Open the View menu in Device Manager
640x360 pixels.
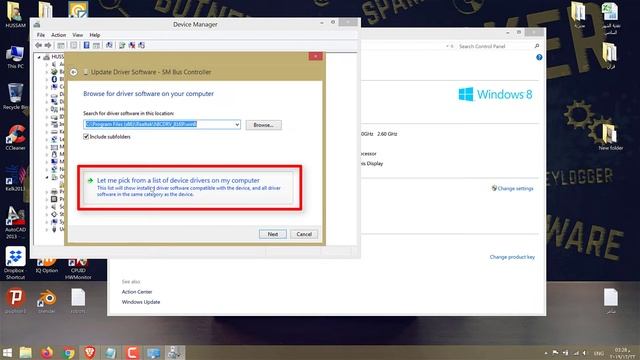[x=78, y=35]
